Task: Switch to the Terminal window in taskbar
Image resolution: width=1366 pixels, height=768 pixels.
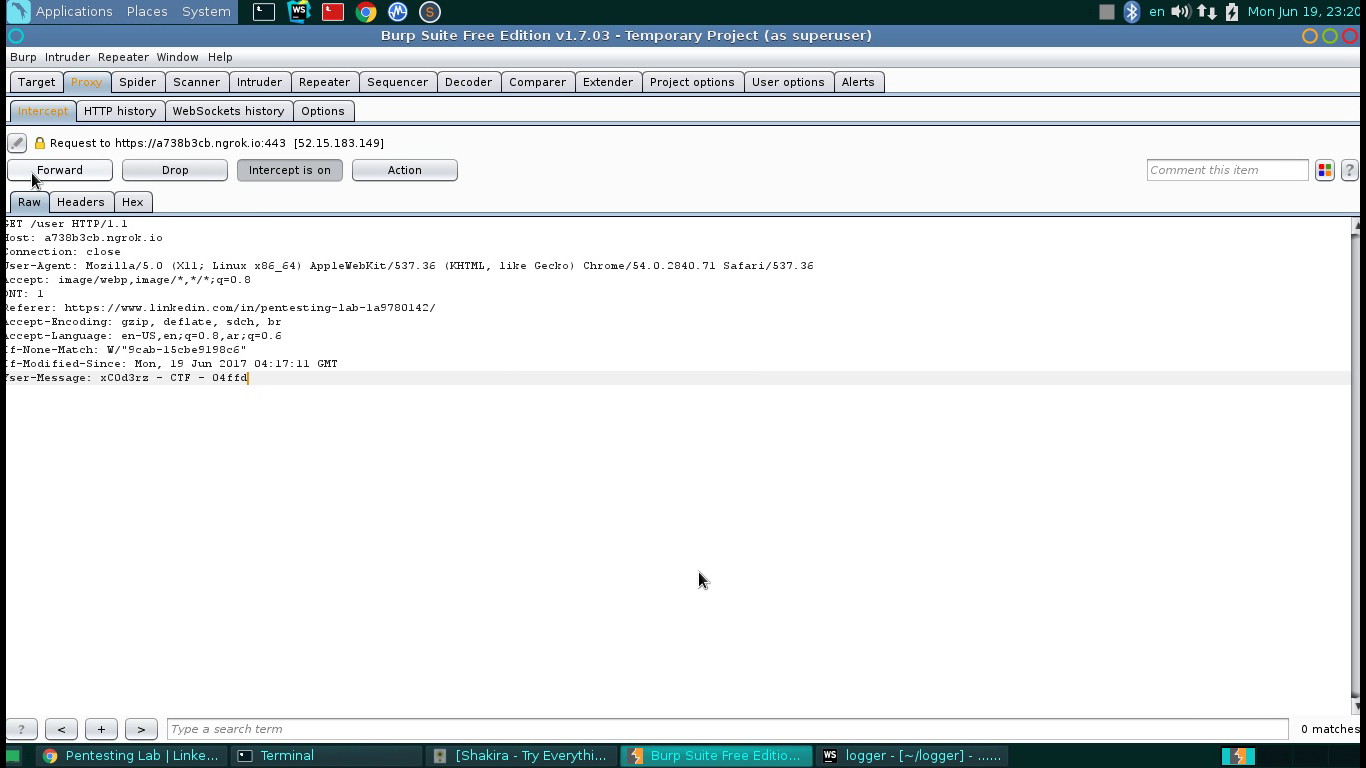Action: pyautogui.click(x=326, y=756)
